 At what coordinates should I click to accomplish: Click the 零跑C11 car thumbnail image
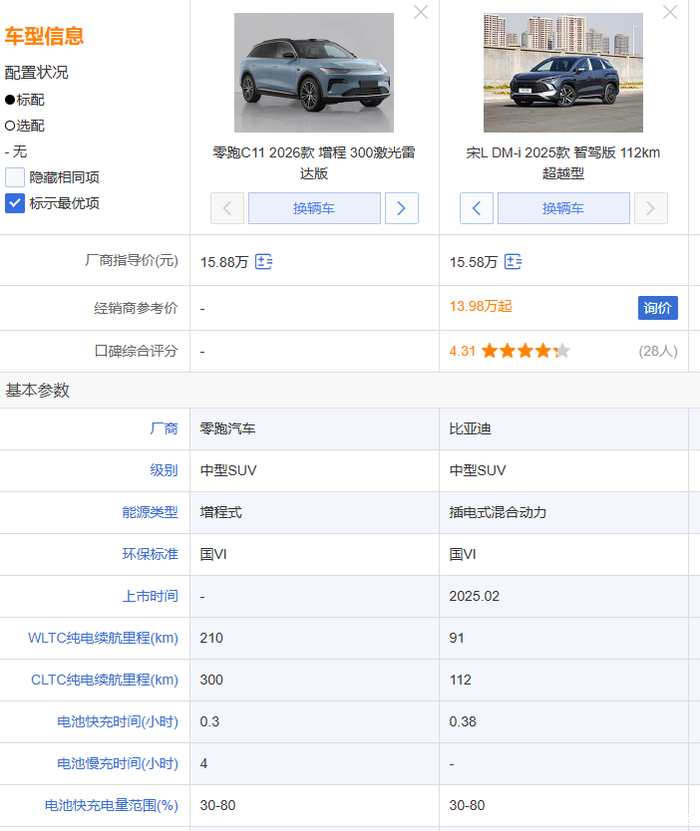pyautogui.click(x=314, y=72)
